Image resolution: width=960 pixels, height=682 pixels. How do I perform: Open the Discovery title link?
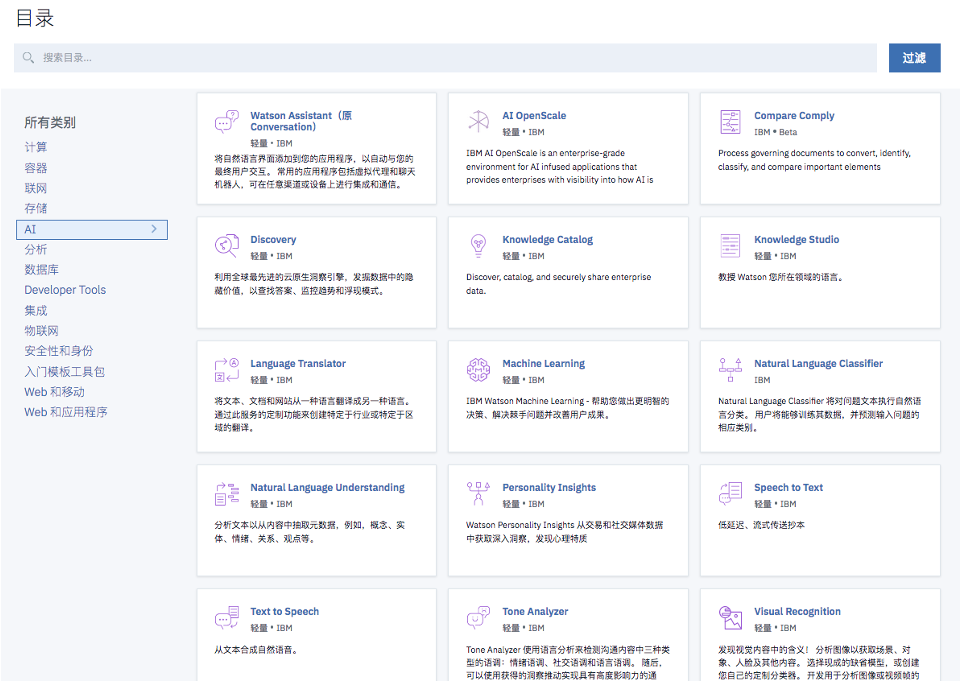(x=273, y=239)
